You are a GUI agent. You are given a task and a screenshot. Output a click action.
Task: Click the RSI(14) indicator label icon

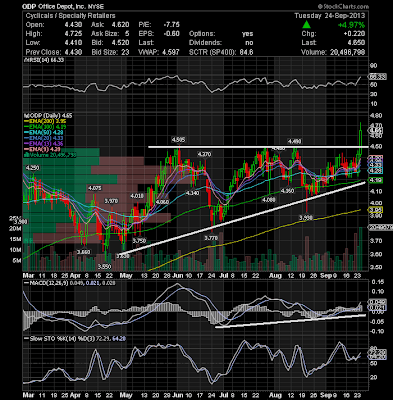24,60
